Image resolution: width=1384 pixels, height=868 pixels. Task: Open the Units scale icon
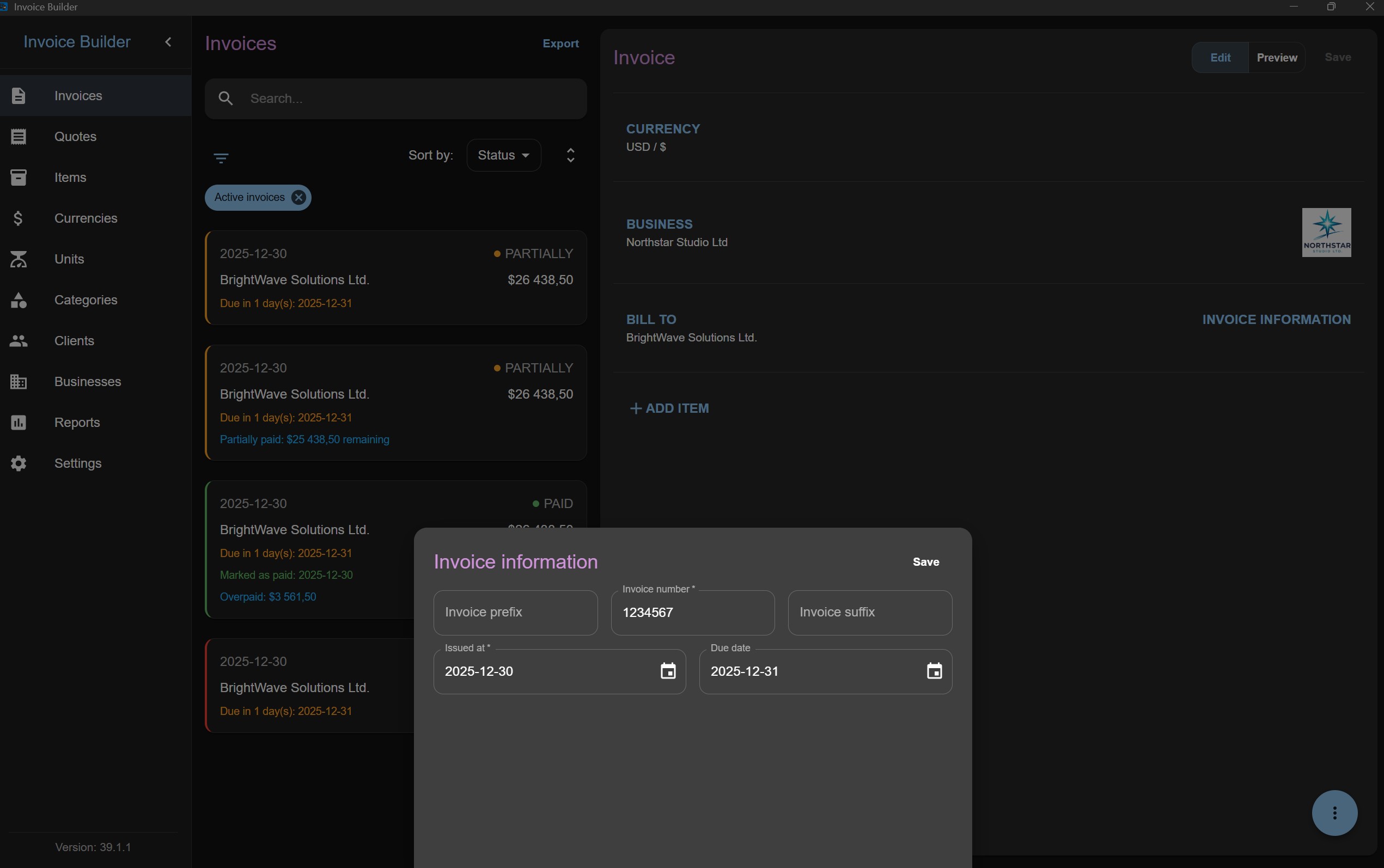pyautogui.click(x=19, y=259)
